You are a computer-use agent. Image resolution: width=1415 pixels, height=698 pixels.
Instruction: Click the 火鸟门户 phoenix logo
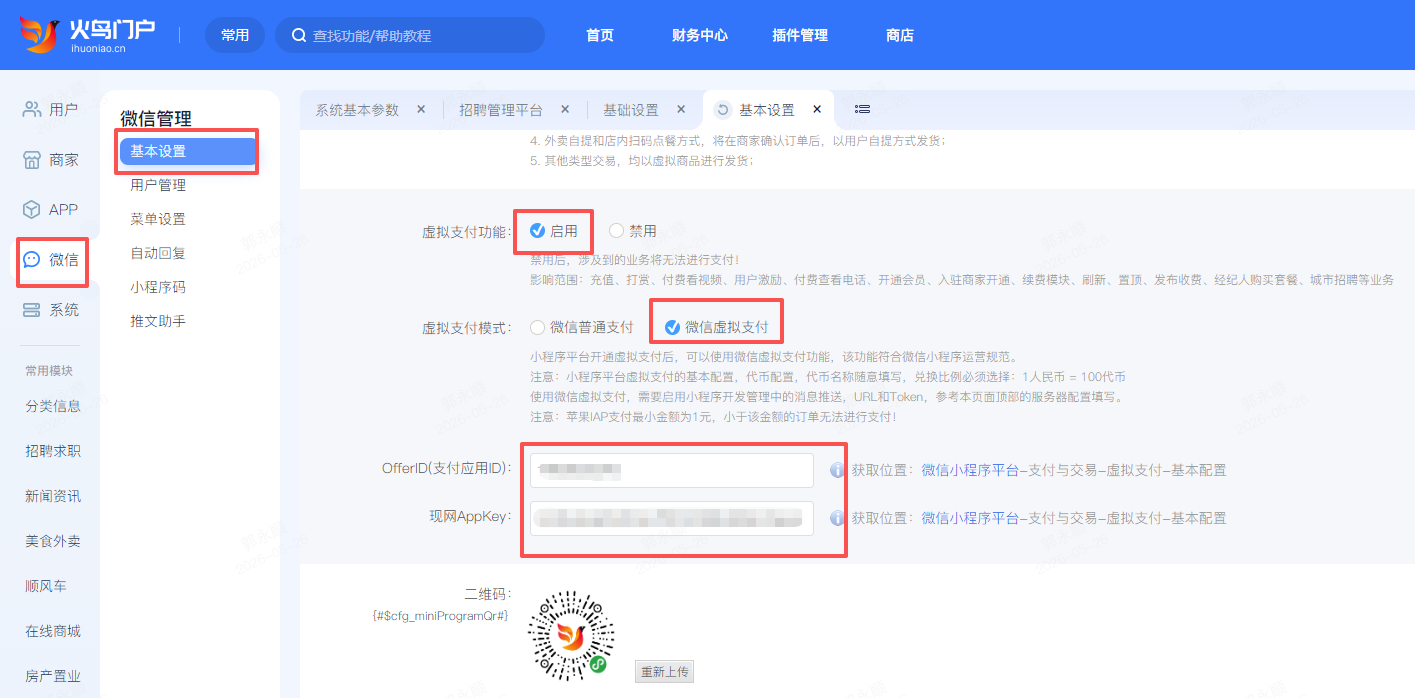tap(87, 34)
